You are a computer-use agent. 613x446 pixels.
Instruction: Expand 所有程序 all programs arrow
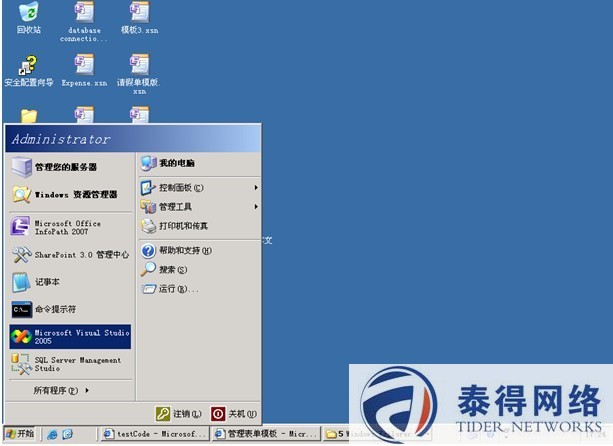pyautogui.click(x=87, y=390)
